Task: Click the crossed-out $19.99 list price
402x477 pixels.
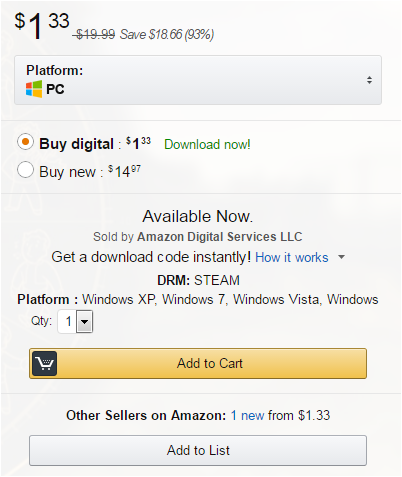Action: (95, 34)
